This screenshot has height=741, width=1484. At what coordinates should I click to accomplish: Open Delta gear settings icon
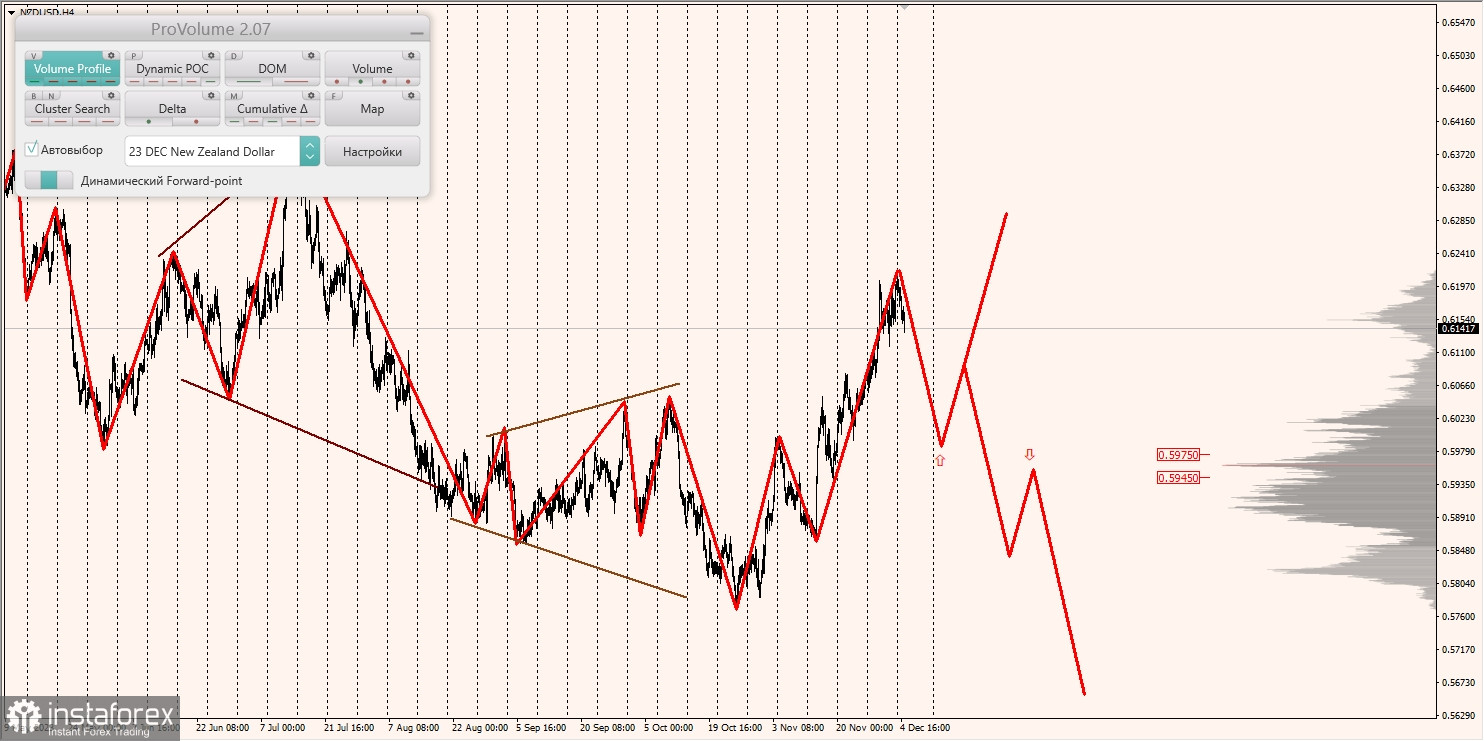point(211,95)
